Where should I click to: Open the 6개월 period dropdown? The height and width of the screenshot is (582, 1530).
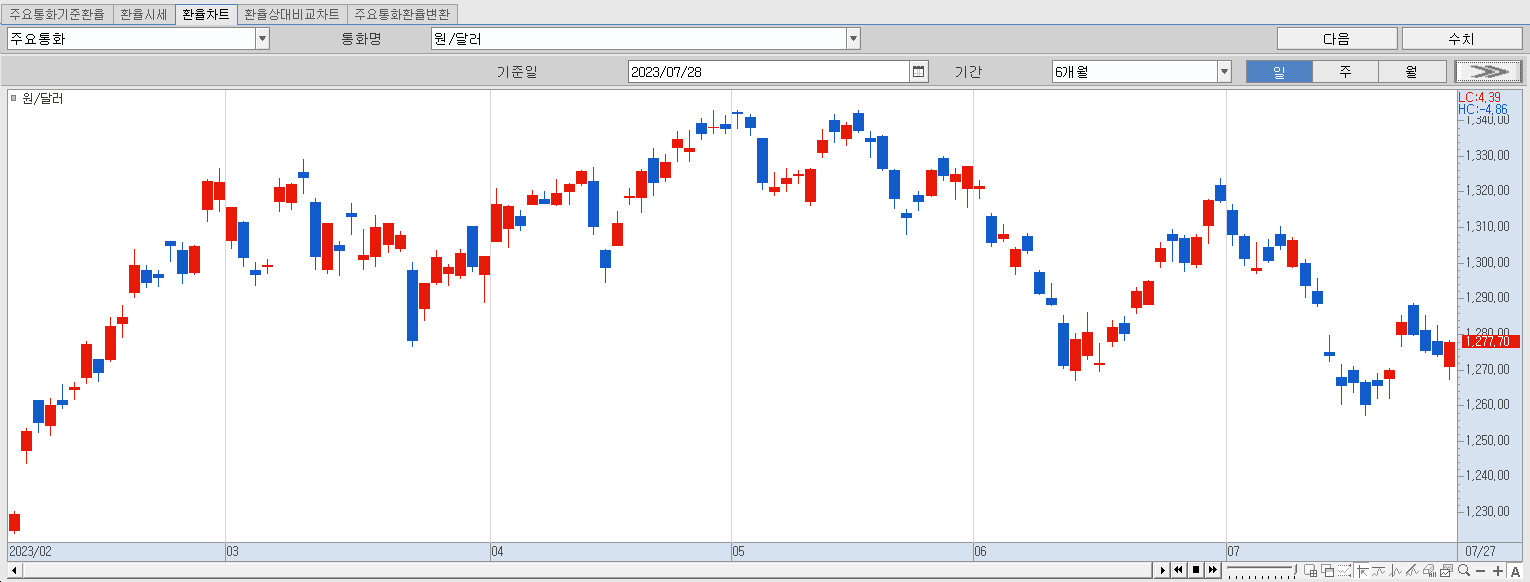1141,72
